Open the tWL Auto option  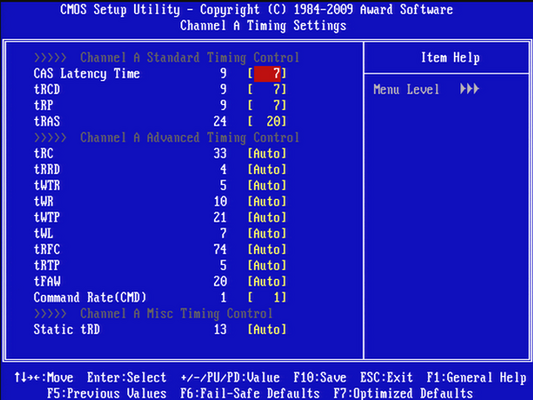[267, 233]
